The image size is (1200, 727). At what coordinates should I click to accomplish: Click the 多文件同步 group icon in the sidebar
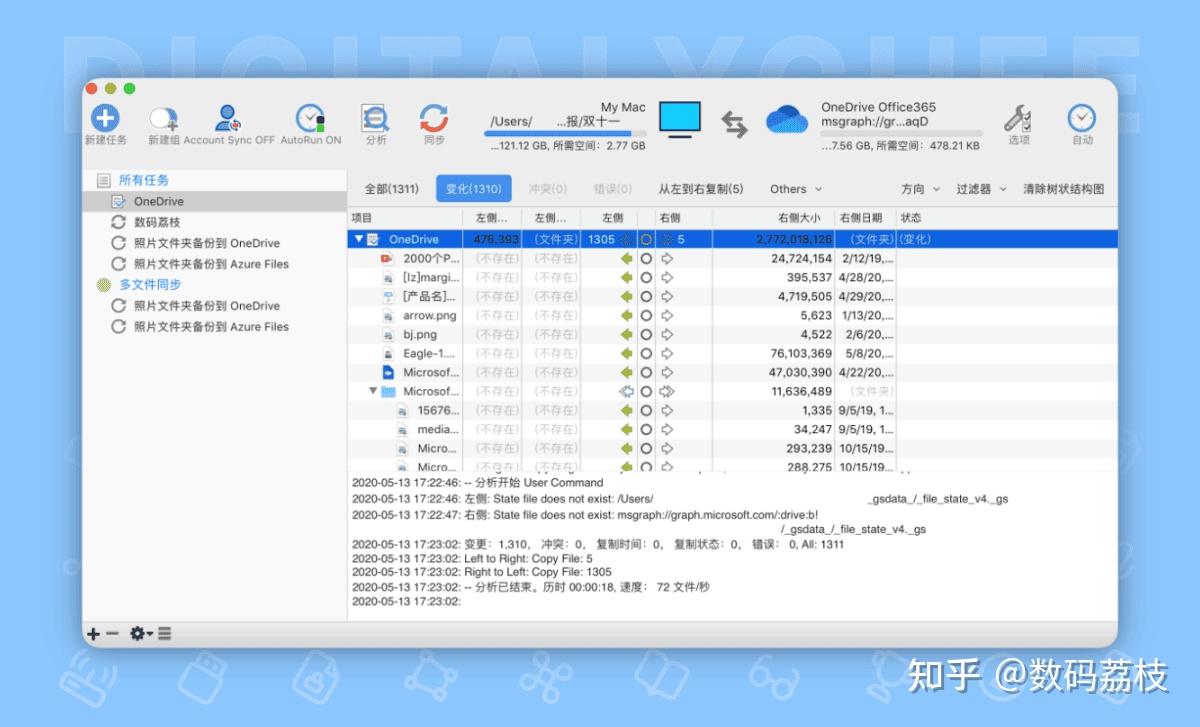(x=103, y=285)
